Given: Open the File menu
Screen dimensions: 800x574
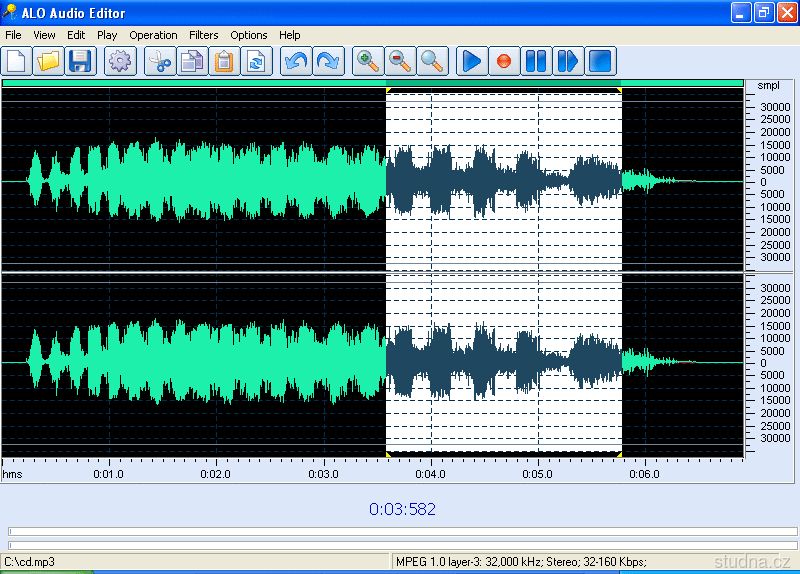Looking at the screenshot, I should (x=13, y=35).
